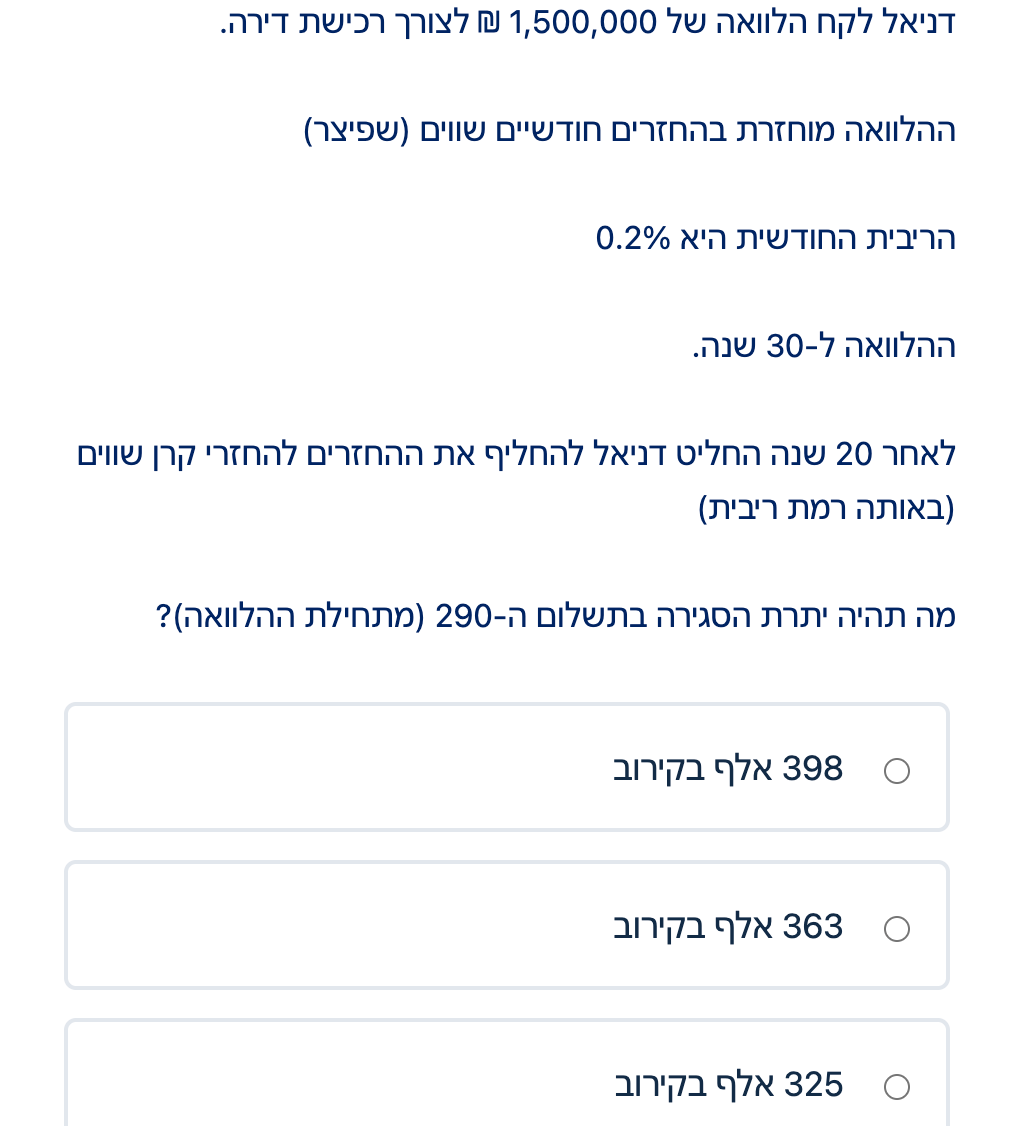Click the word שפיצר in parentheses
The image size is (1016, 1126).
357,131
